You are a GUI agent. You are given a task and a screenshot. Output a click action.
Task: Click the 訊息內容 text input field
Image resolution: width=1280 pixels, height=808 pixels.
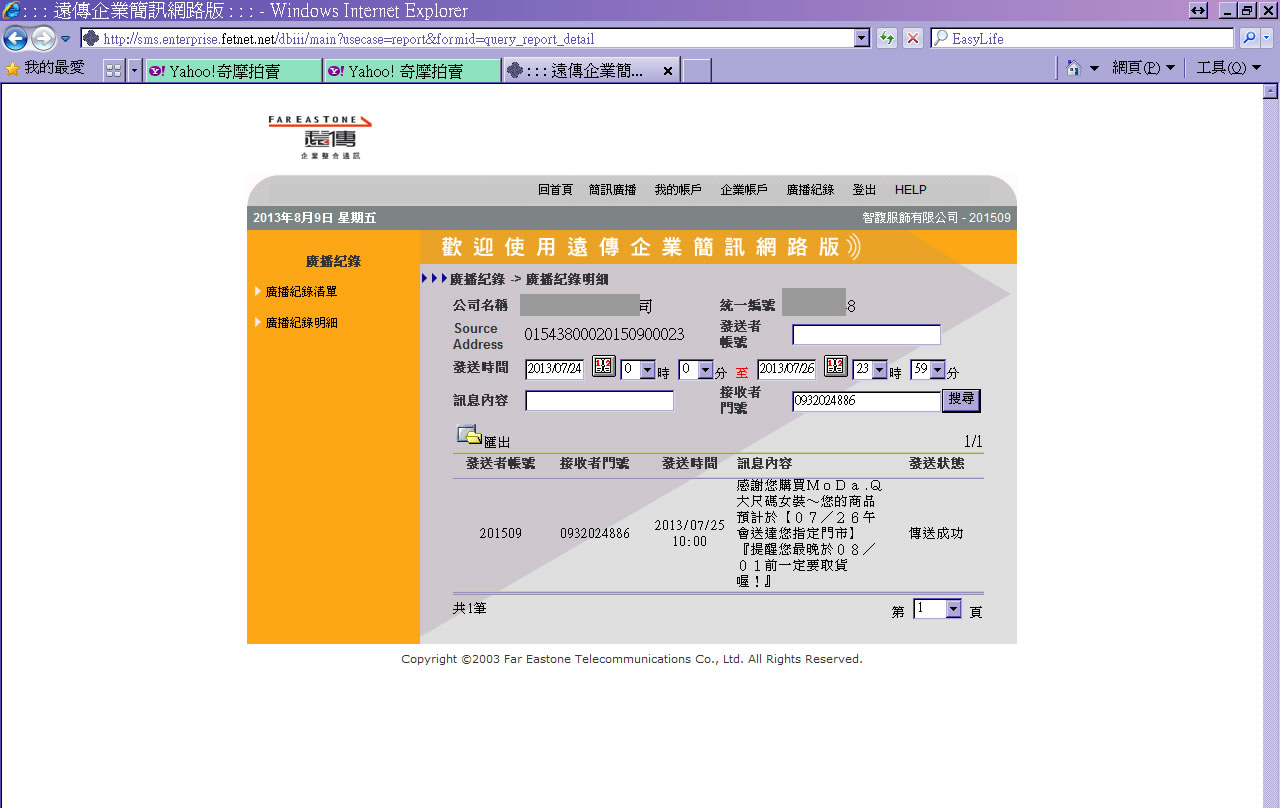click(x=599, y=401)
